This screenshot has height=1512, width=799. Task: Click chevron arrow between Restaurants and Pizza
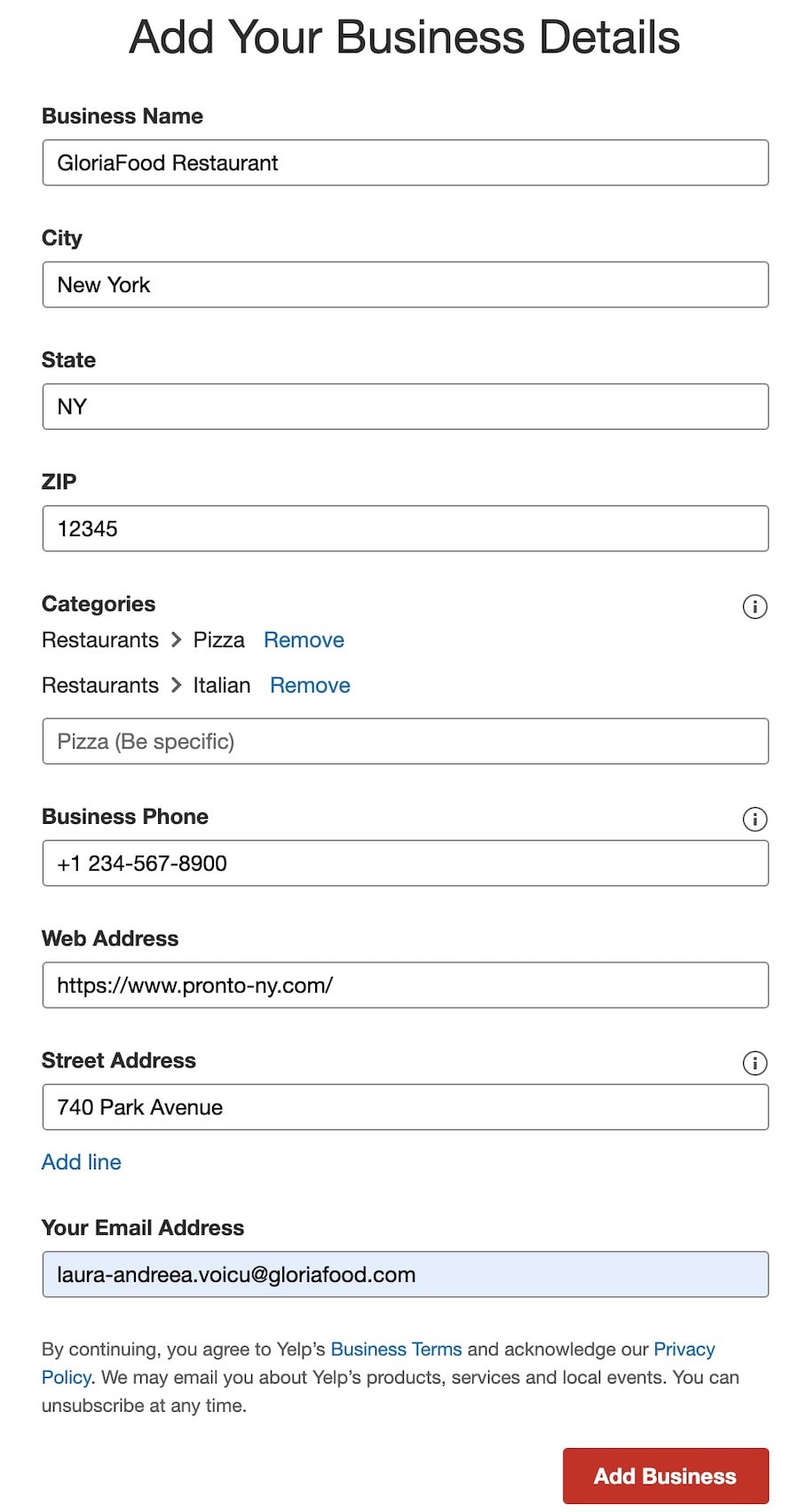[x=176, y=640]
